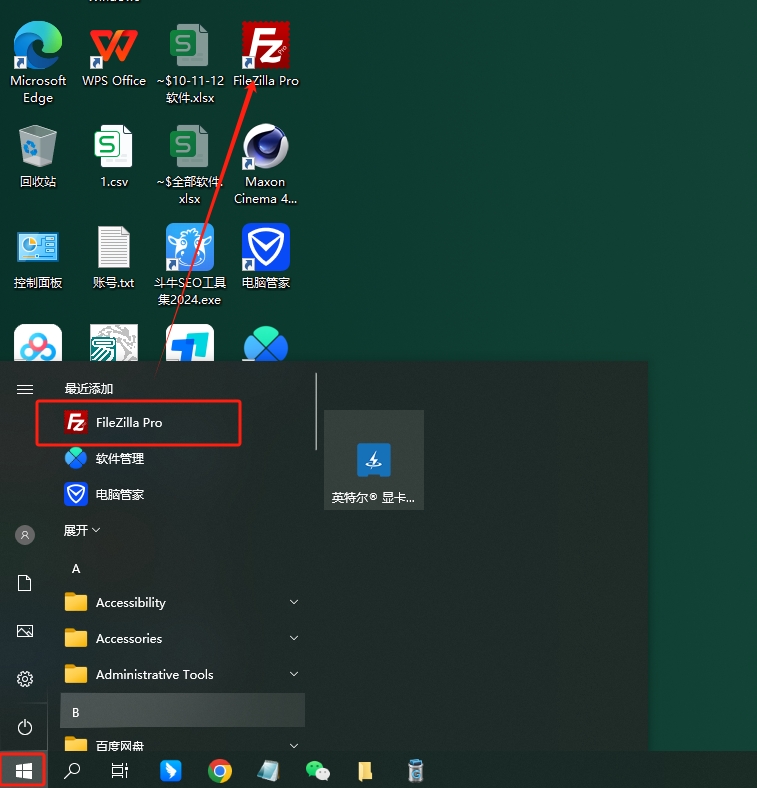Viewport: 757px width, 788px height.
Task: Click the Baidu Netdisk cloud desktop icon
Action: [38, 343]
